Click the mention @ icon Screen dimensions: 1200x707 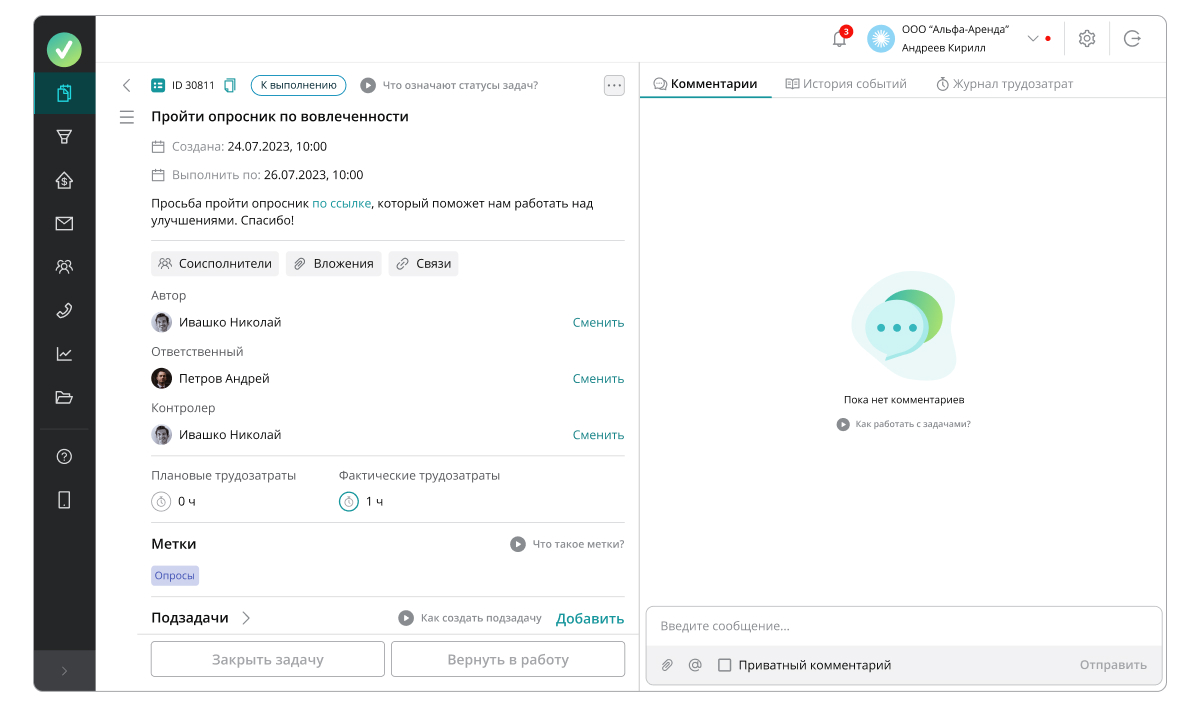[695, 665]
